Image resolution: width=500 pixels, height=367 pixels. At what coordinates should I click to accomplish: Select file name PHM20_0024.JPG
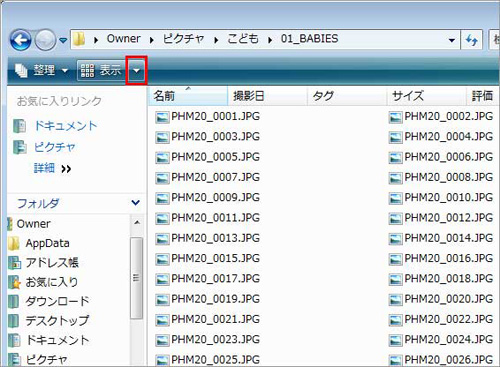(x=449, y=340)
